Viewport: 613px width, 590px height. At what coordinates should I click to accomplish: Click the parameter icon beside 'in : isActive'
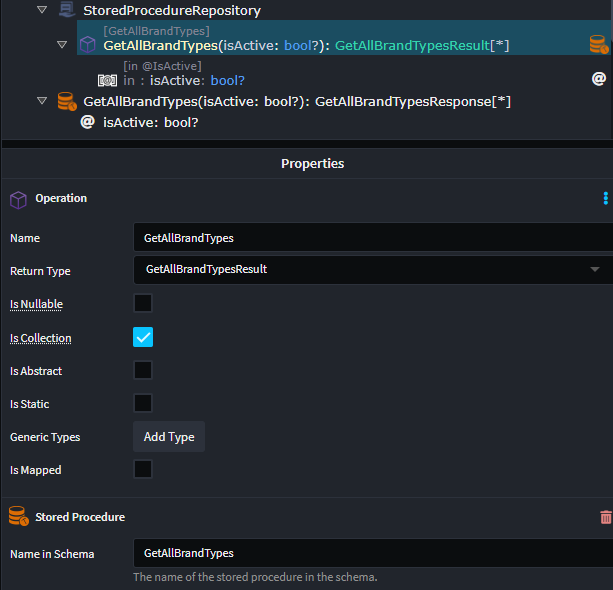pyautogui.click(x=107, y=81)
